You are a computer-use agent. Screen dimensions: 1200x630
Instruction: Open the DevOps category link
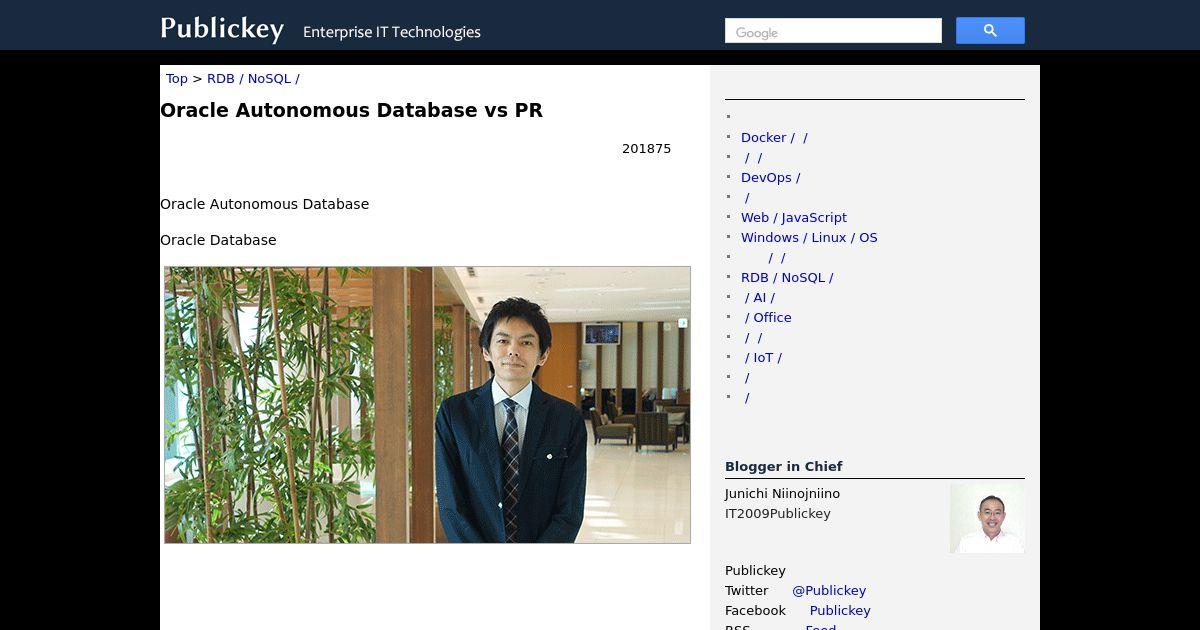[x=770, y=178]
